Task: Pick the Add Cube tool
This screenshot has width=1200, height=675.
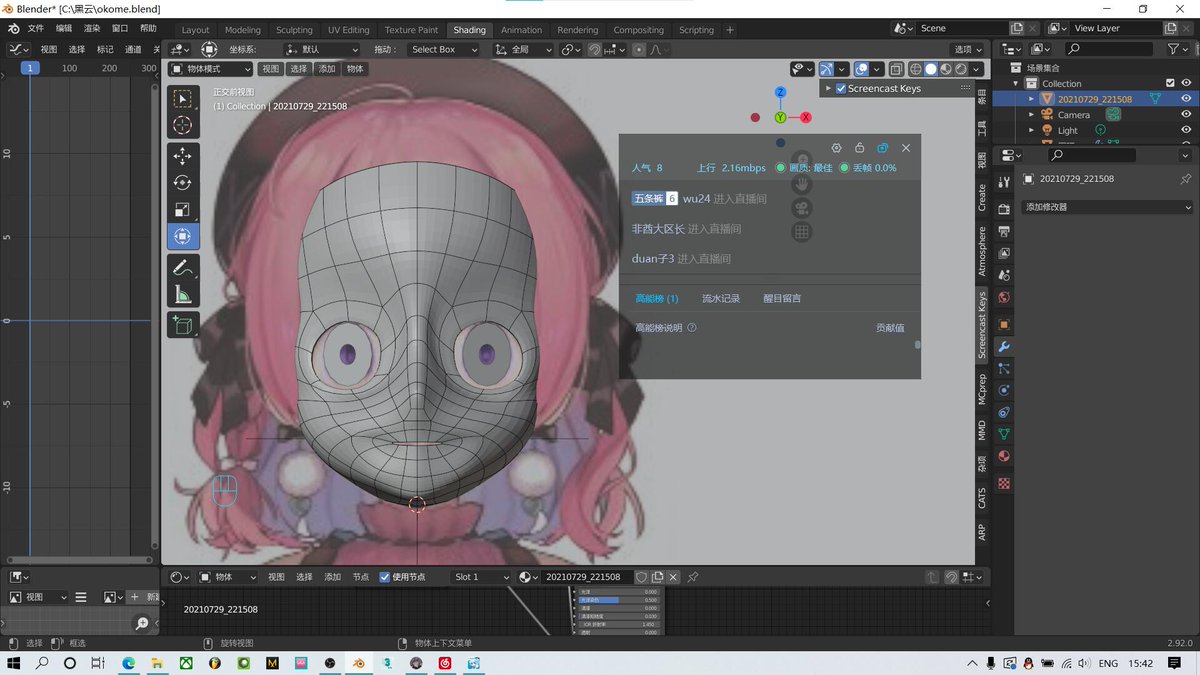Action: coord(183,324)
